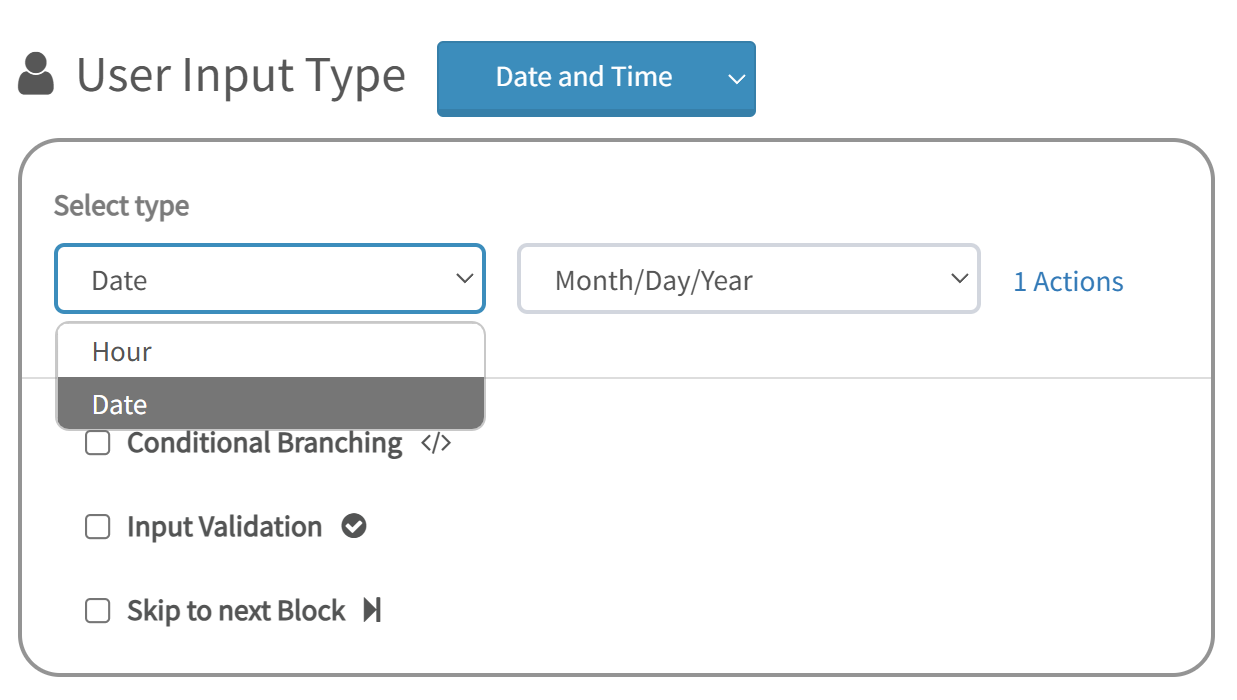Click the user silhouette icon beside User Input Type
The height and width of the screenshot is (700, 1237).
coord(36,76)
